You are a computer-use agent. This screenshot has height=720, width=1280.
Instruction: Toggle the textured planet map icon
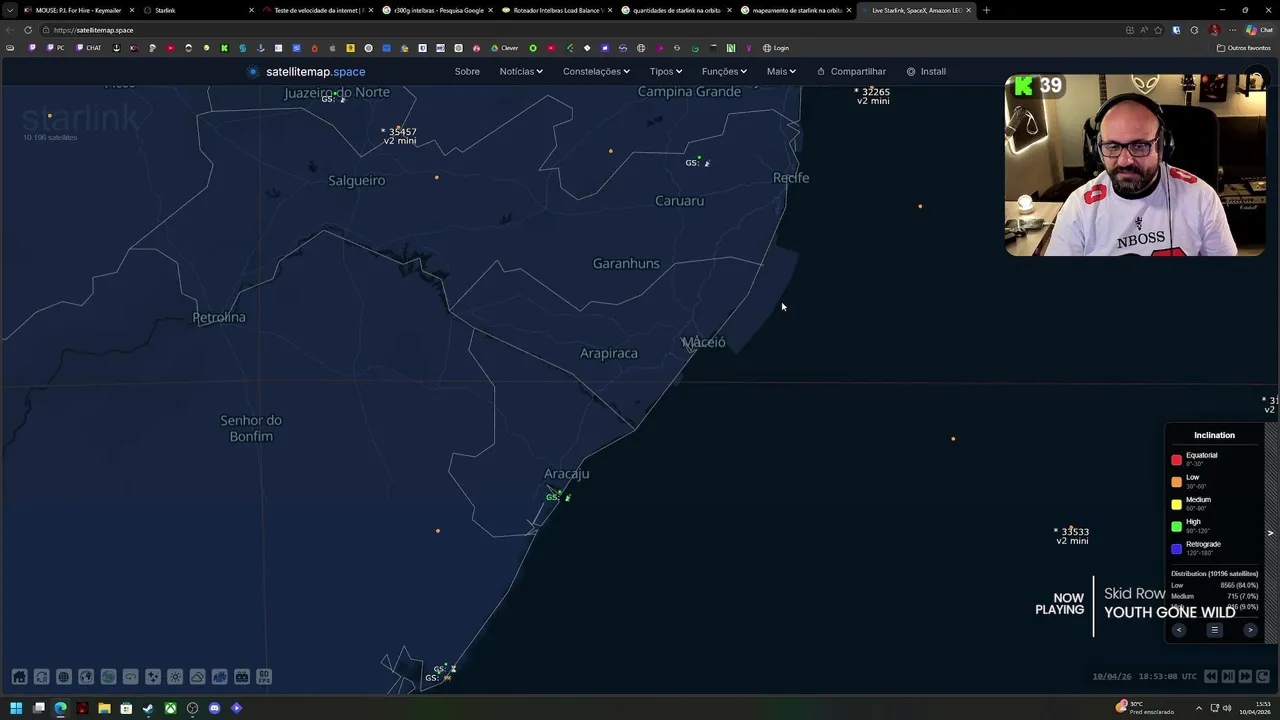click(x=108, y=677)
